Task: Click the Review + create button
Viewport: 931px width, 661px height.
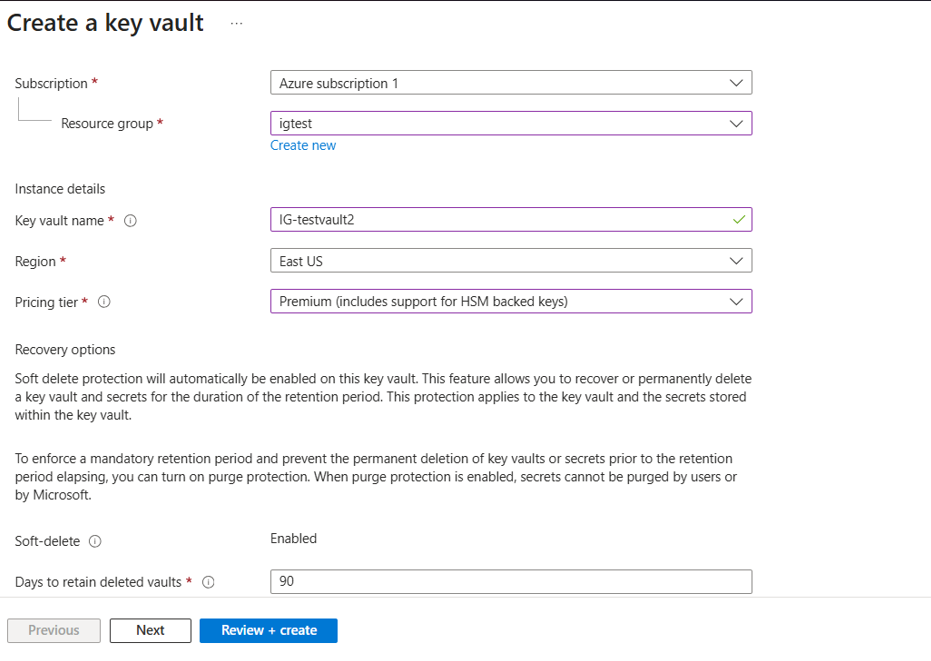Action: (x=268, y=630)
